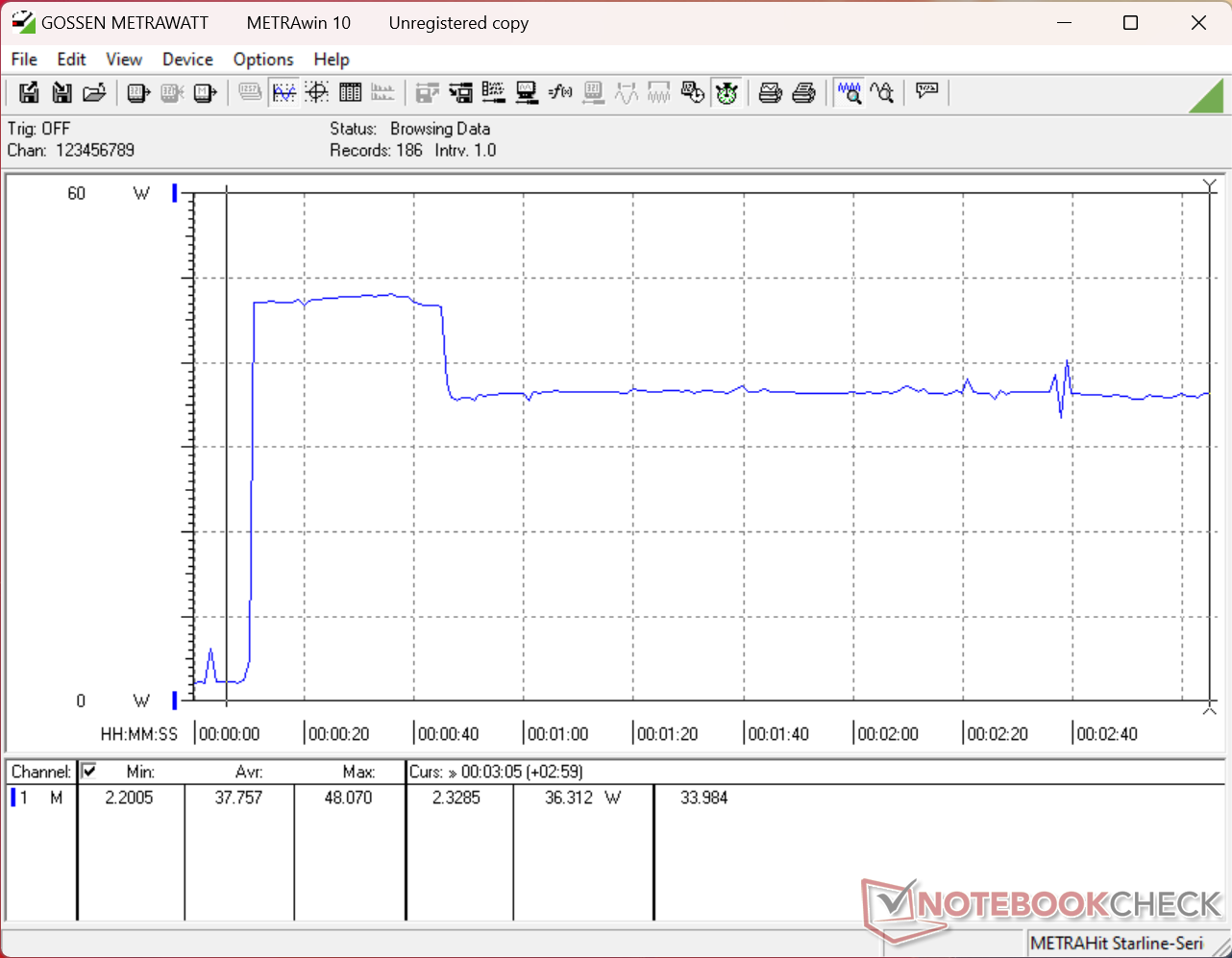This screenshot has height=958, width=1232.
Task: Open the Help menu
Action: click(x=332, y=60)
